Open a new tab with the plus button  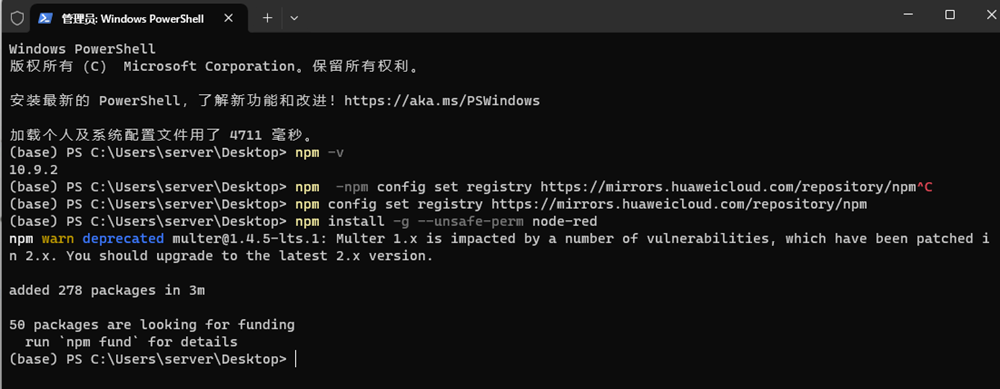267,18
